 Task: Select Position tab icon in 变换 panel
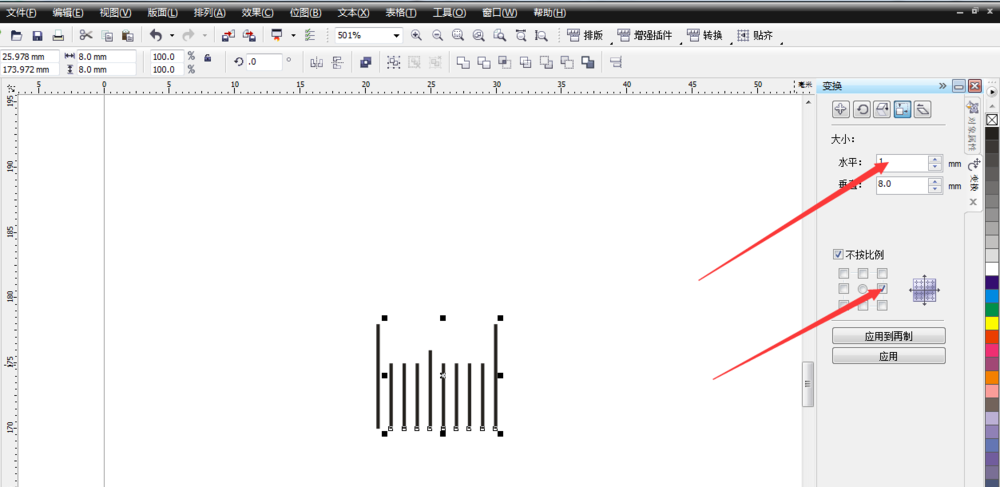841,110
